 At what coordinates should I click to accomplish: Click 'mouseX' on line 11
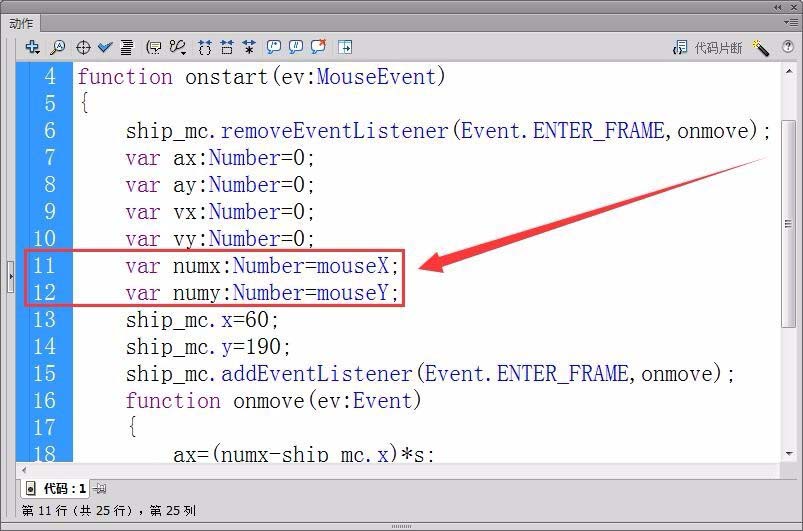point(353,267)
